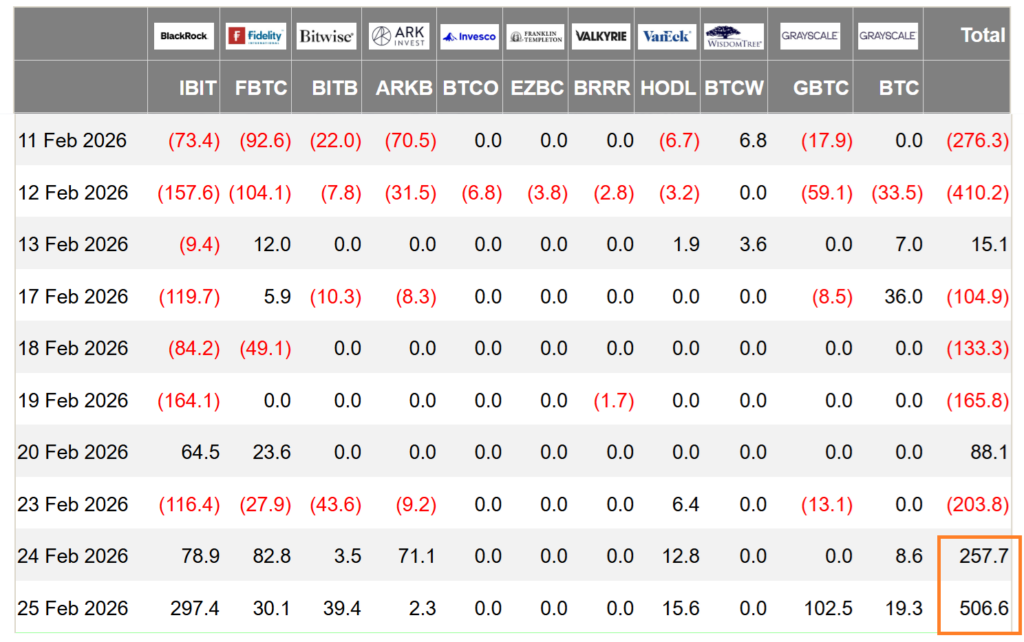Click the Bitwise logo
The width and height of the screenshot is (1024, 642).
tap(327, 37)
